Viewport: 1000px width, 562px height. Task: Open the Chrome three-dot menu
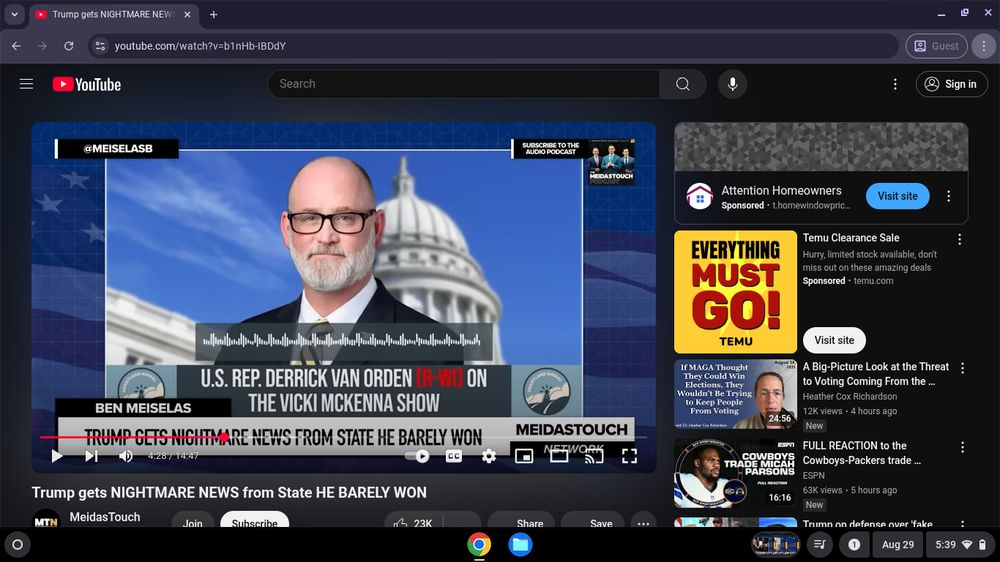click(983, 46)
